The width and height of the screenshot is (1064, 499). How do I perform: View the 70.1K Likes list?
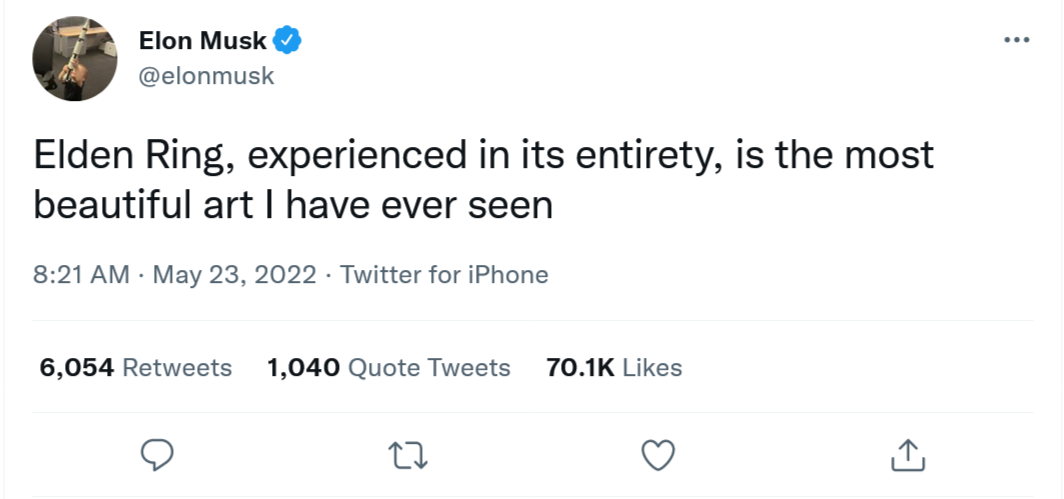pos(614,367)
